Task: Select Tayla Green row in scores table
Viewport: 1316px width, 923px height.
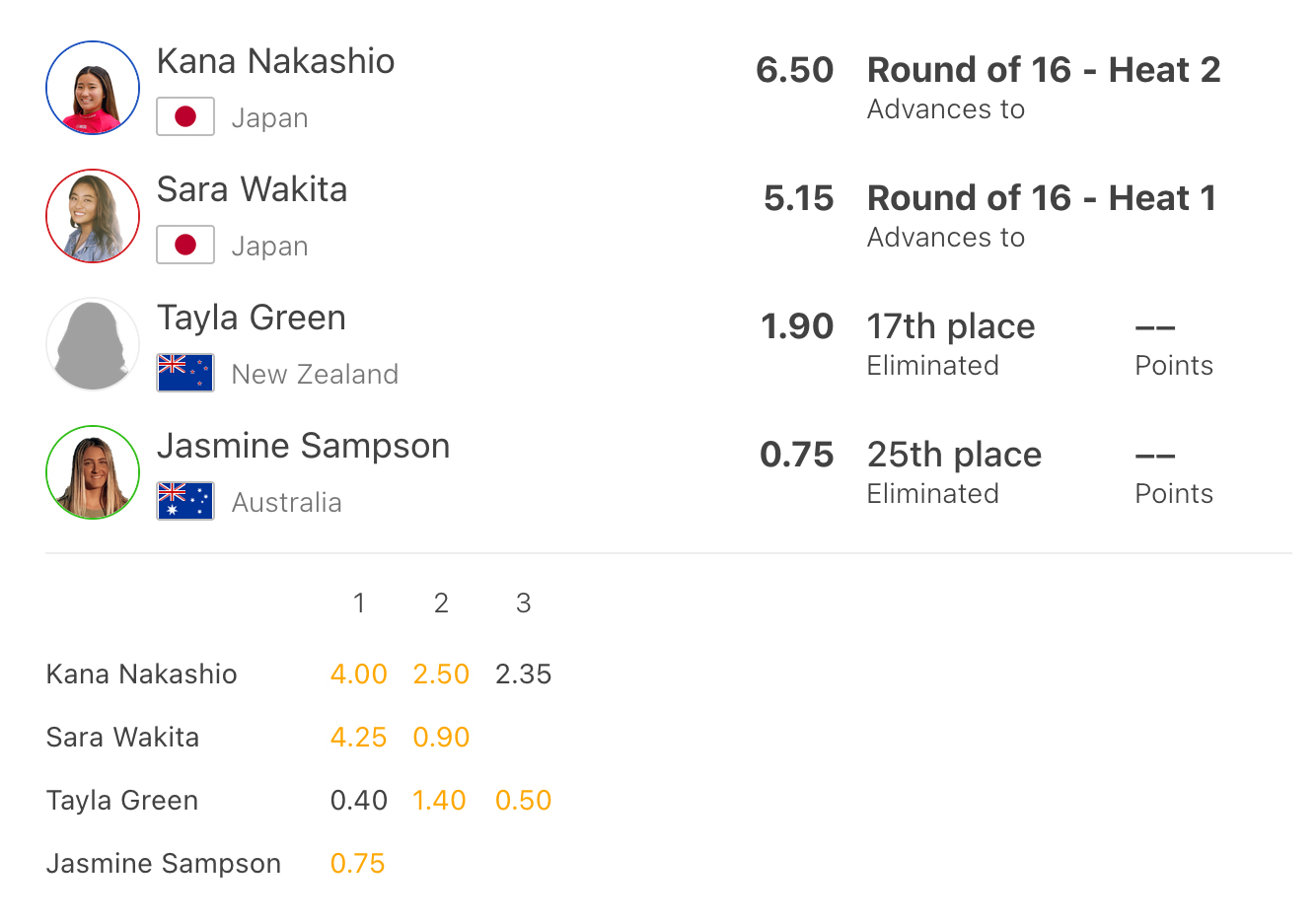Action: [x=299, y=801]
